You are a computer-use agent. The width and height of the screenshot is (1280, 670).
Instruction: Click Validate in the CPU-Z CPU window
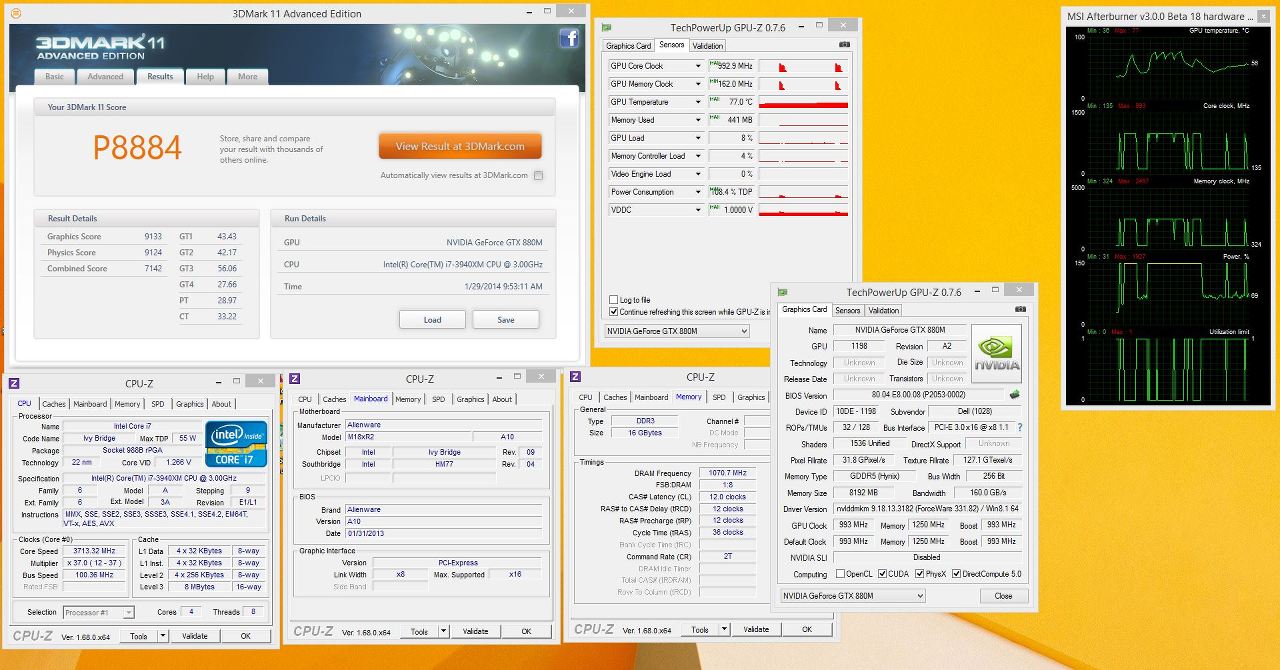point(195,636)
